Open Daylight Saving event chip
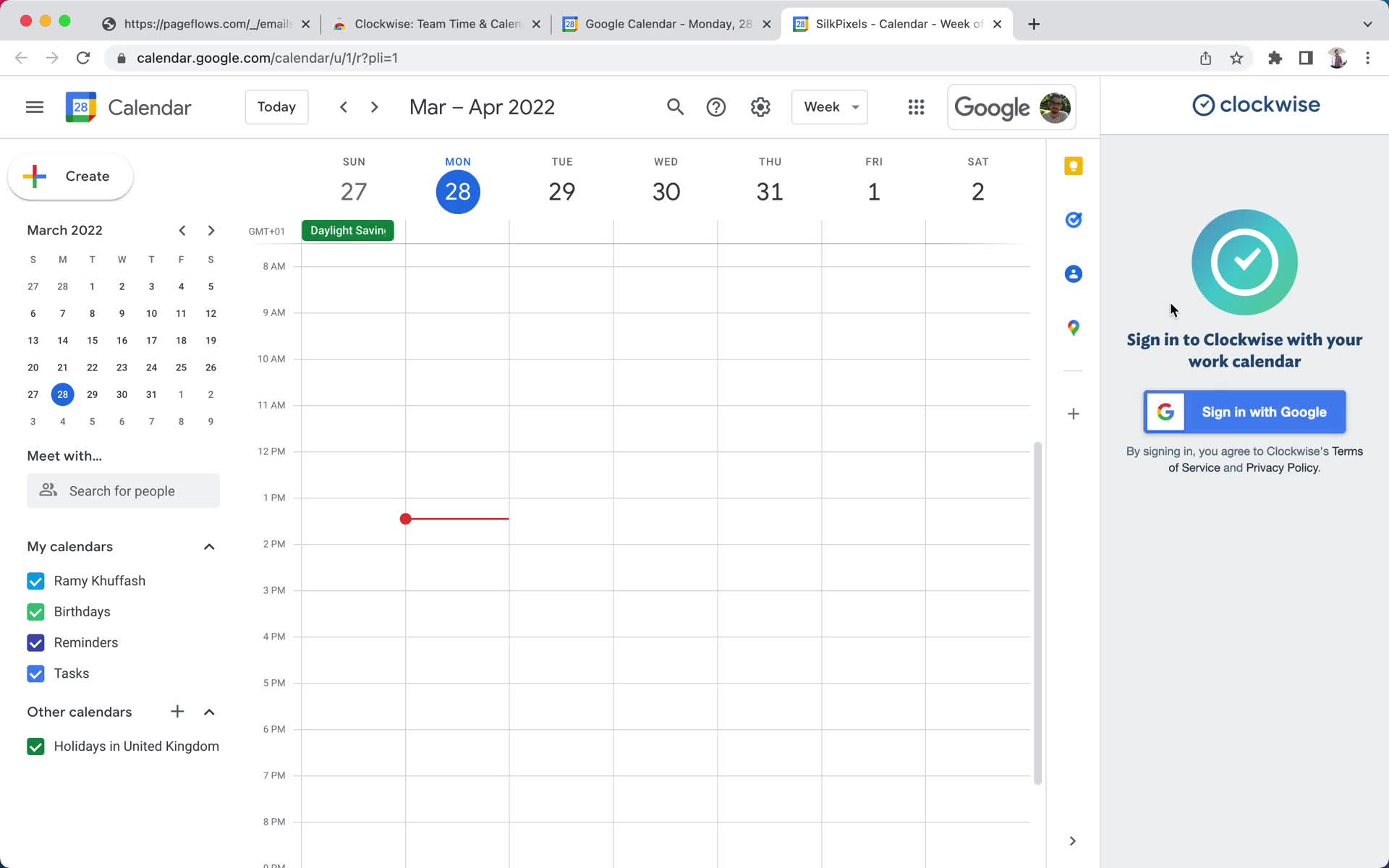 point(348,231)
